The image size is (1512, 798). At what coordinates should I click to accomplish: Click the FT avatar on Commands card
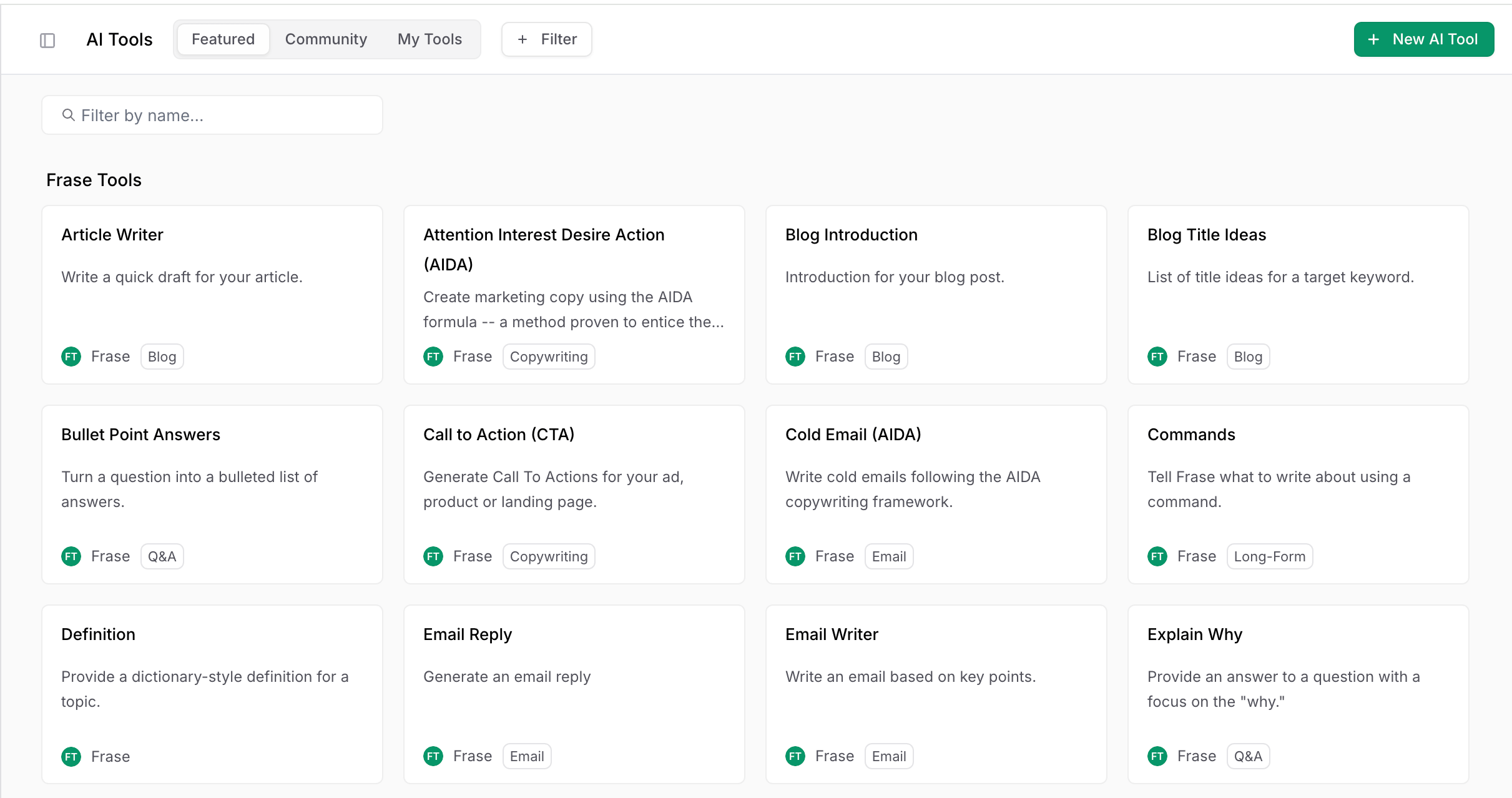pyautogui.click(x=1157, y=556)
